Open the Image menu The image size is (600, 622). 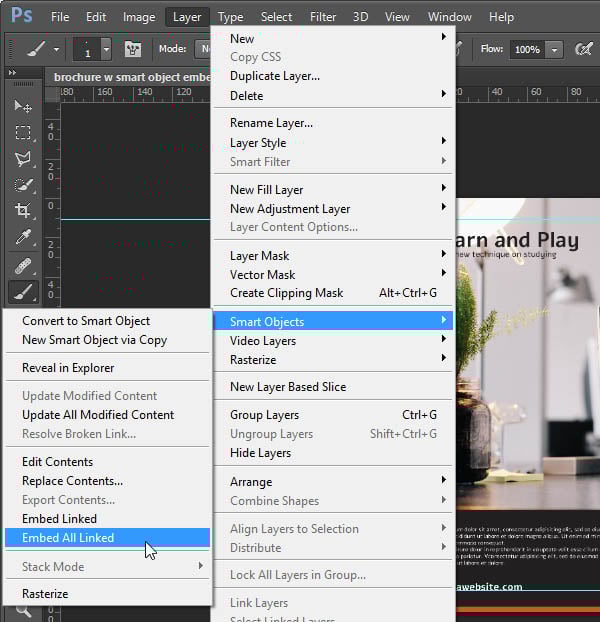pos(139,17)
